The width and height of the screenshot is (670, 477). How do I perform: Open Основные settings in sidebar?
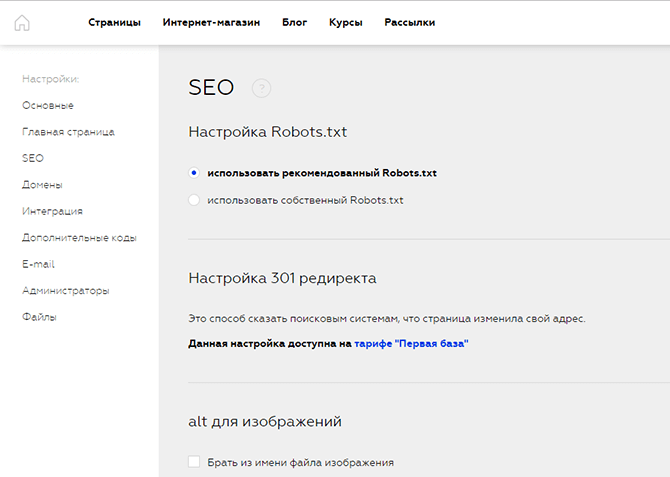tap(48, 106)
